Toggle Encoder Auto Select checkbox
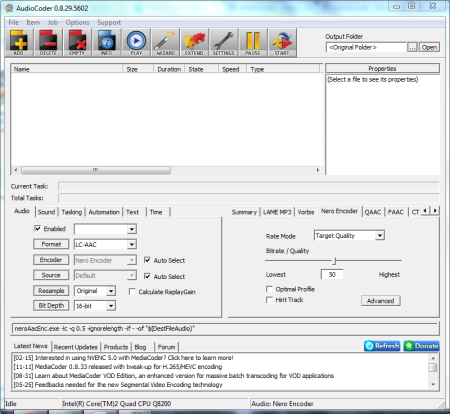450x414 pixels. (147, 260)
